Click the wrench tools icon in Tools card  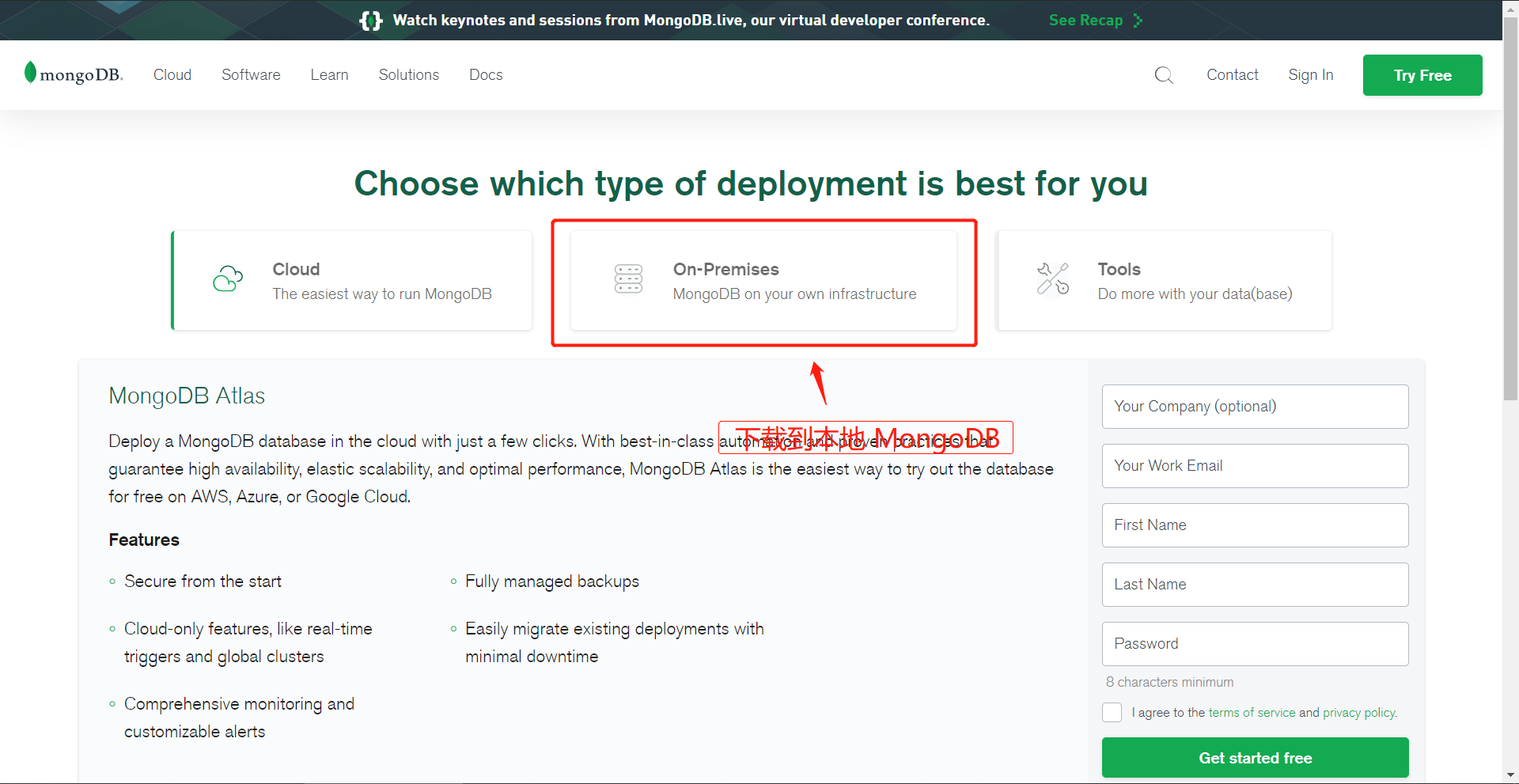pyautogui.click(x=1053, y=278)
